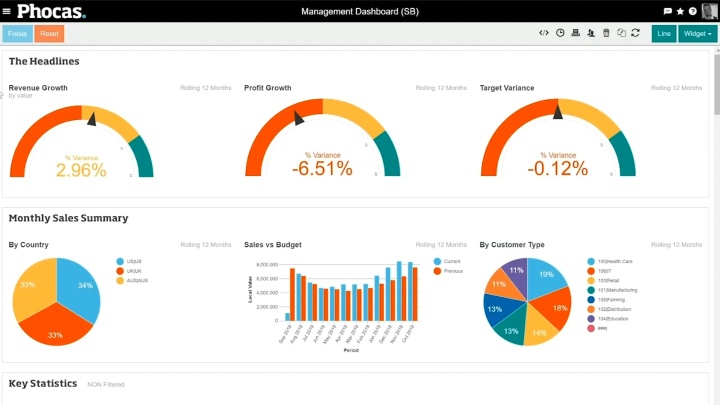Screen dimensions: 720x405
Task: Click Rolling 12 Months on By Customer Type
Action: [677, 245]
